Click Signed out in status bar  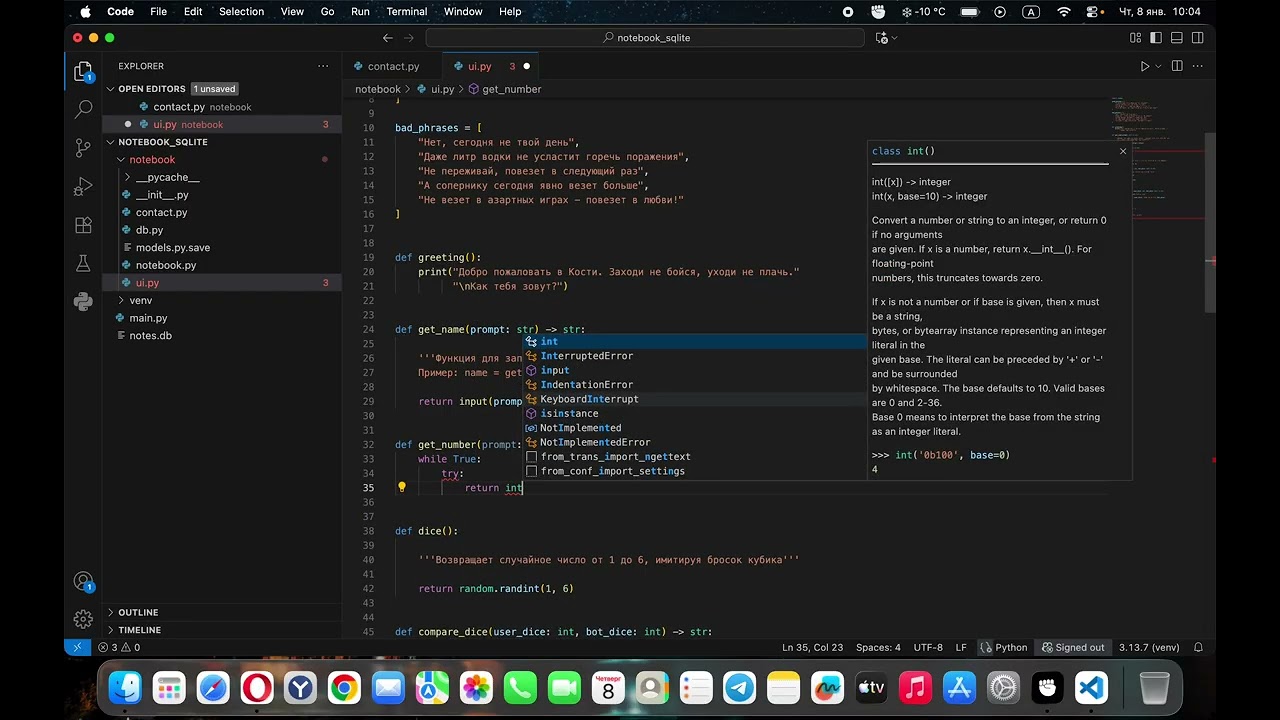[x=1073, y=647]
